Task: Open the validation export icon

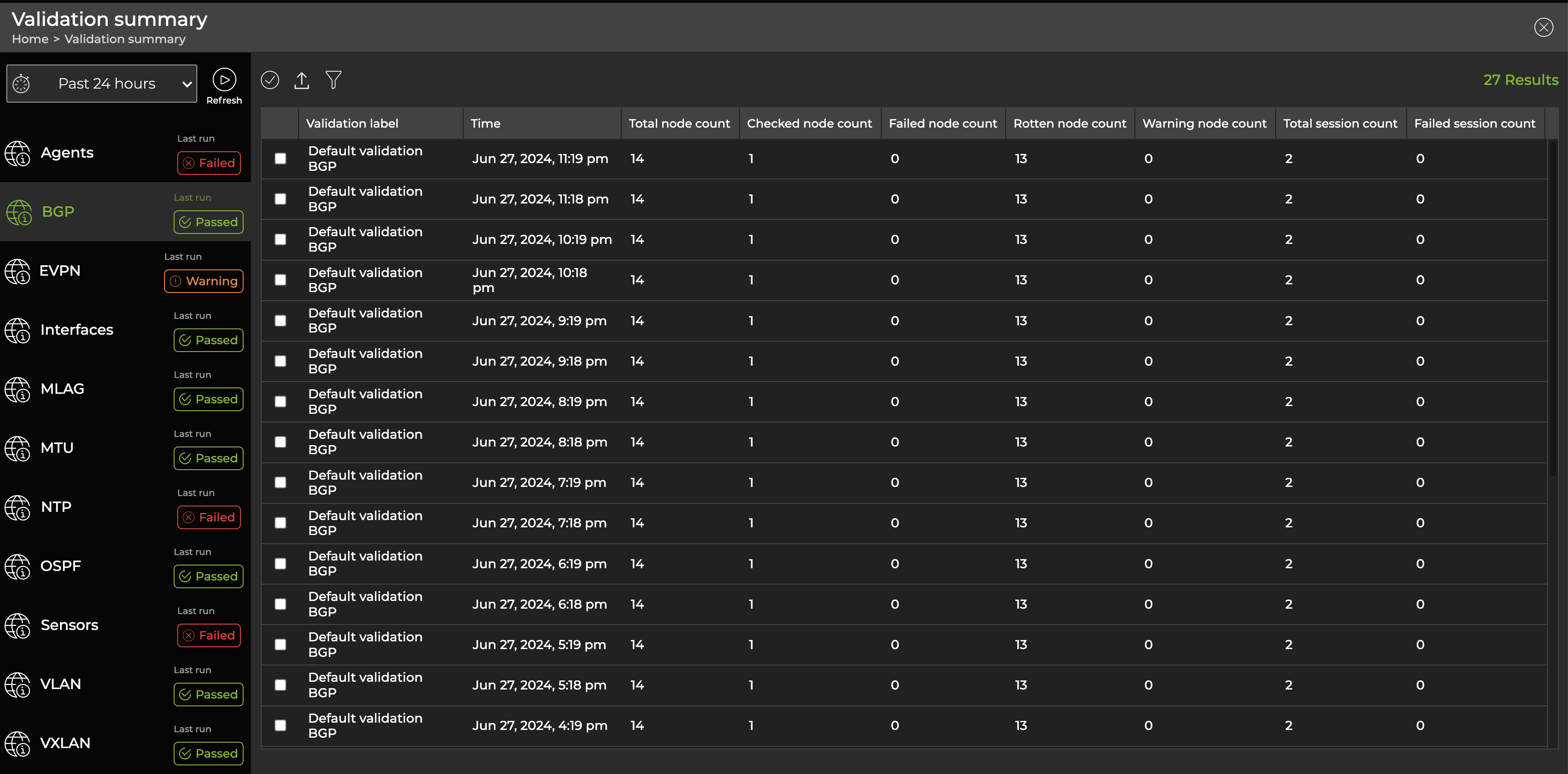Action: click(x=301, y=79)
